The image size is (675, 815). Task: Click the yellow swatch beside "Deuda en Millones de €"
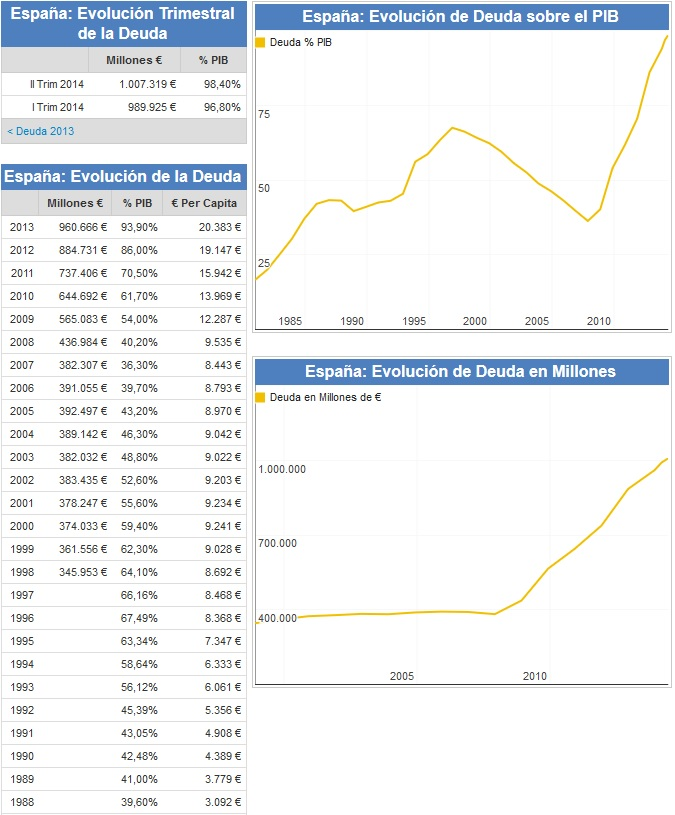(262, 397)
